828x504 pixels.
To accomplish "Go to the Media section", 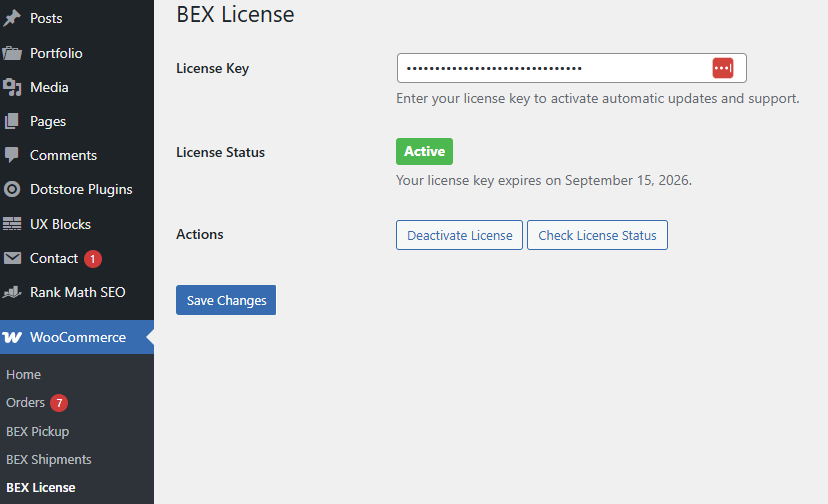I will click(x=49, y=87).
